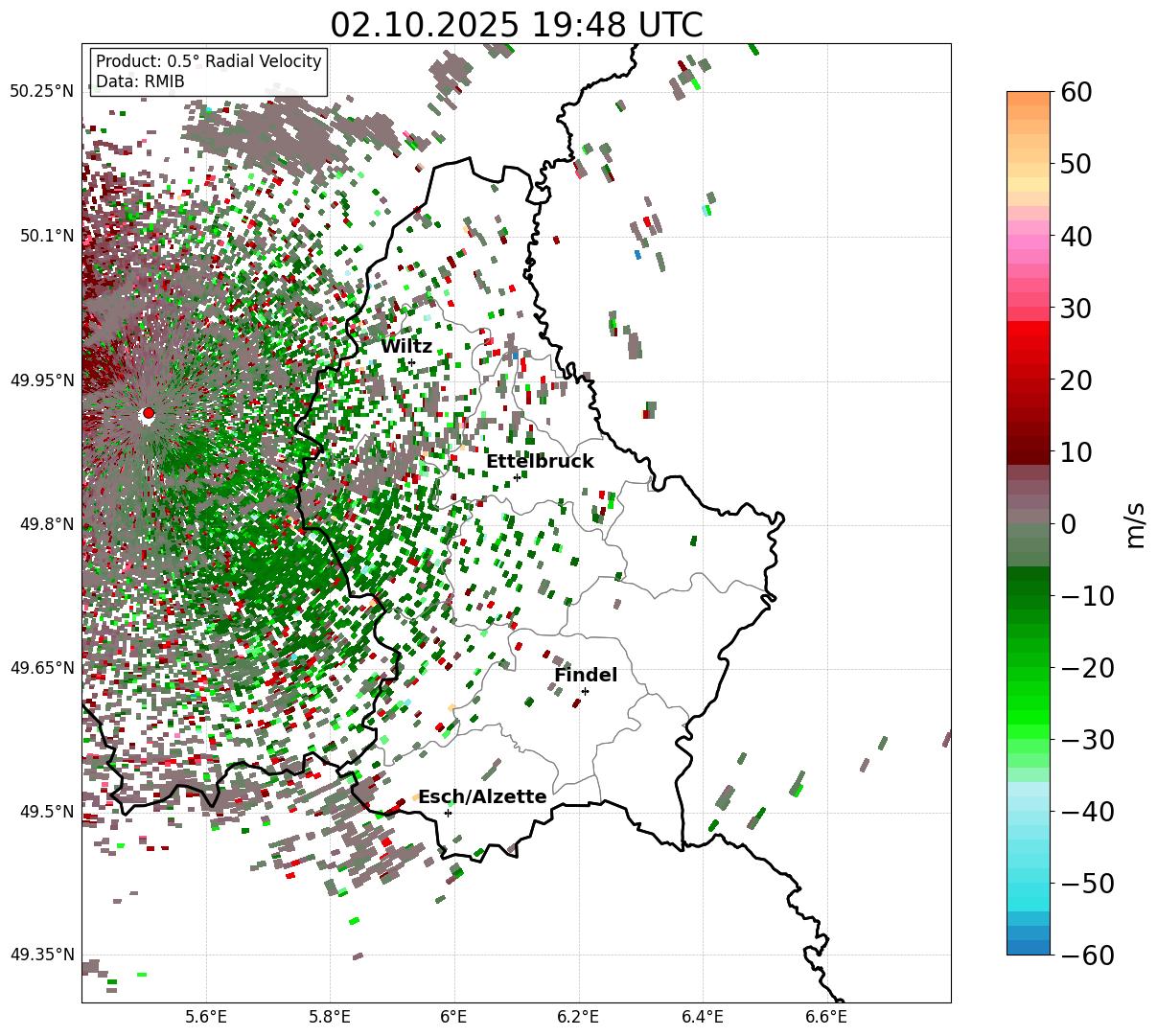Viewport: 1157px width, 1036px height.
Task: Click the bright green colorbar segment near −27
Action: 1029,717
